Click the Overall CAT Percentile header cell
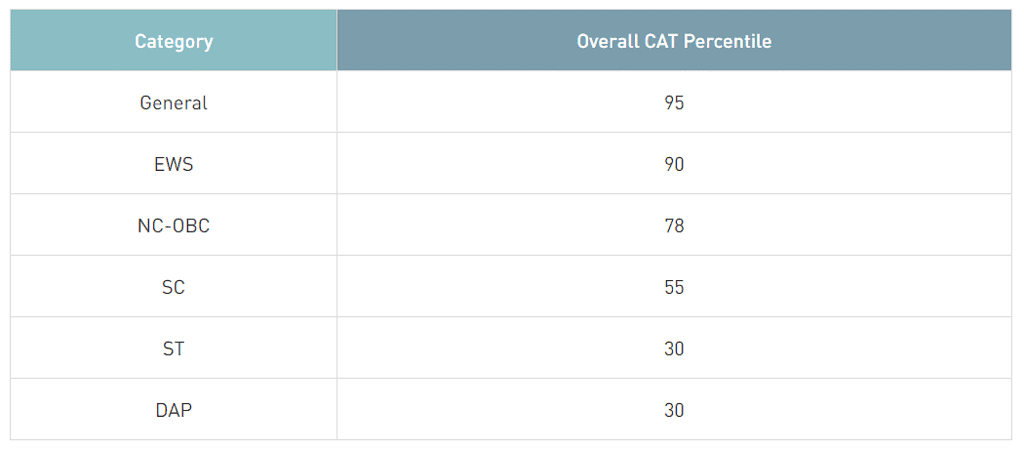The width and height of the screenshot is (1024, 450). tap(674, 41)
